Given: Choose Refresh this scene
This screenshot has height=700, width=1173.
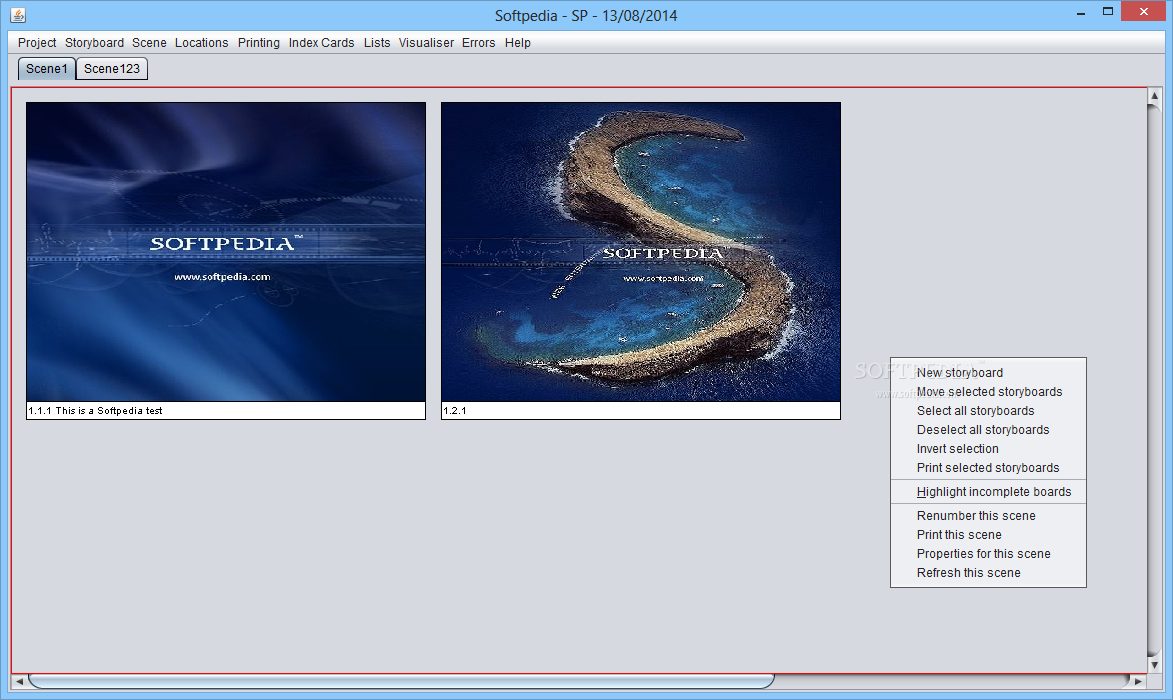Looking at the screenshot, I should 988,573.
